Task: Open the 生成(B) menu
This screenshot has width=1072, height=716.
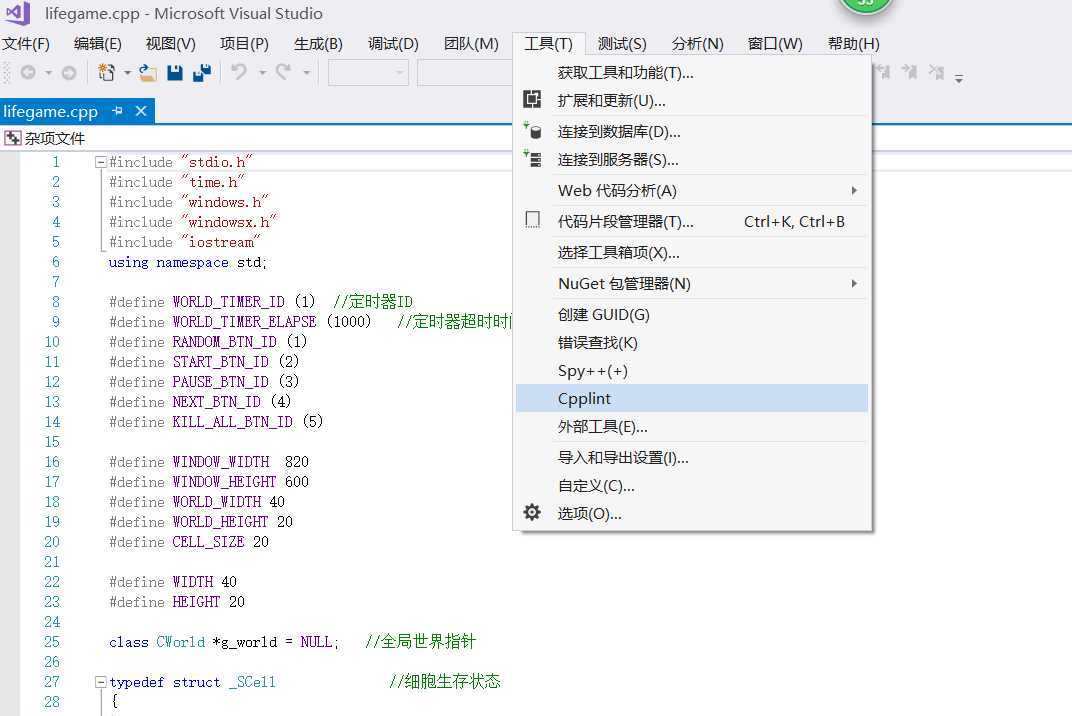Action: (x=318, y=44)
